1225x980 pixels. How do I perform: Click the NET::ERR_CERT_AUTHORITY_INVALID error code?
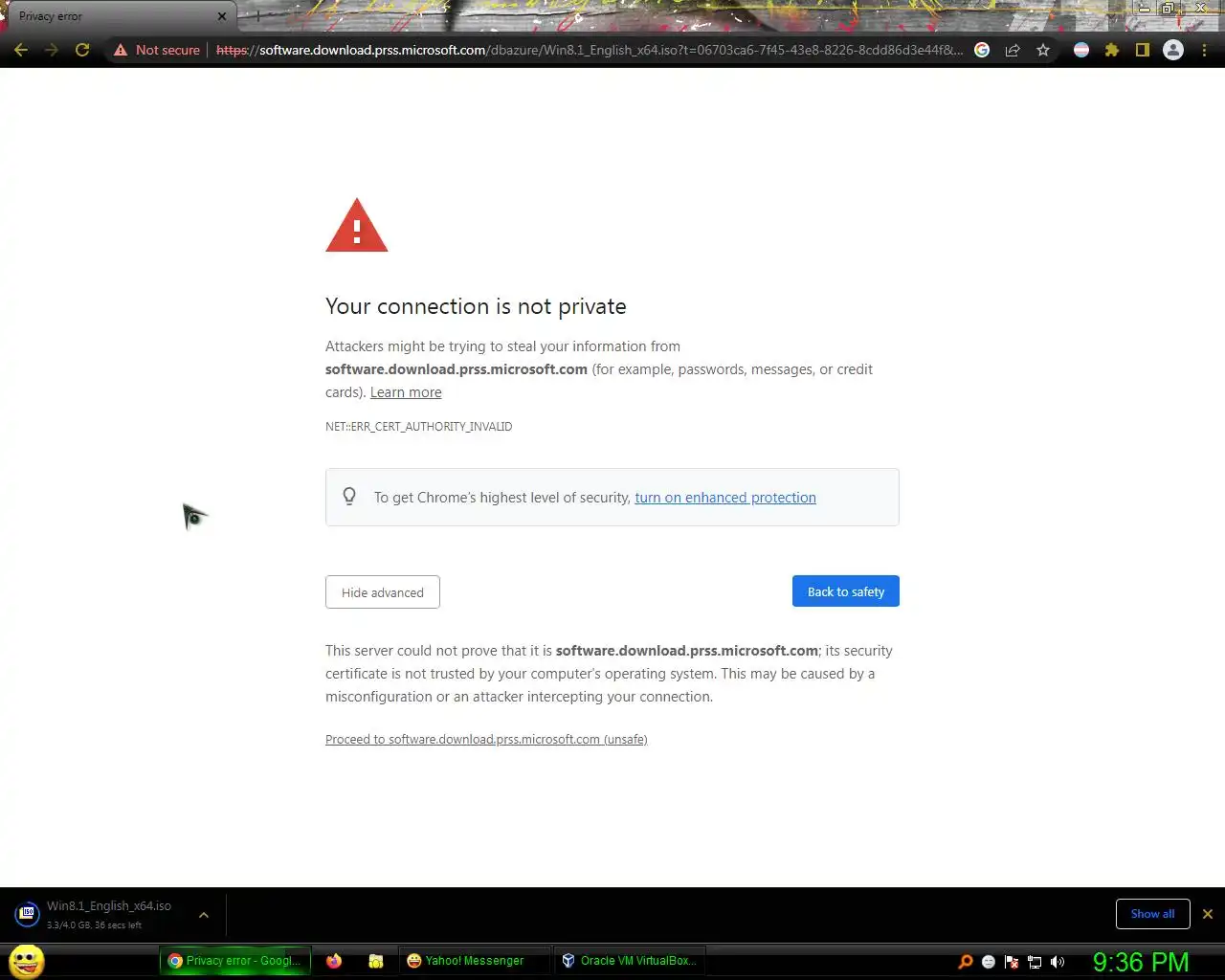418,427
